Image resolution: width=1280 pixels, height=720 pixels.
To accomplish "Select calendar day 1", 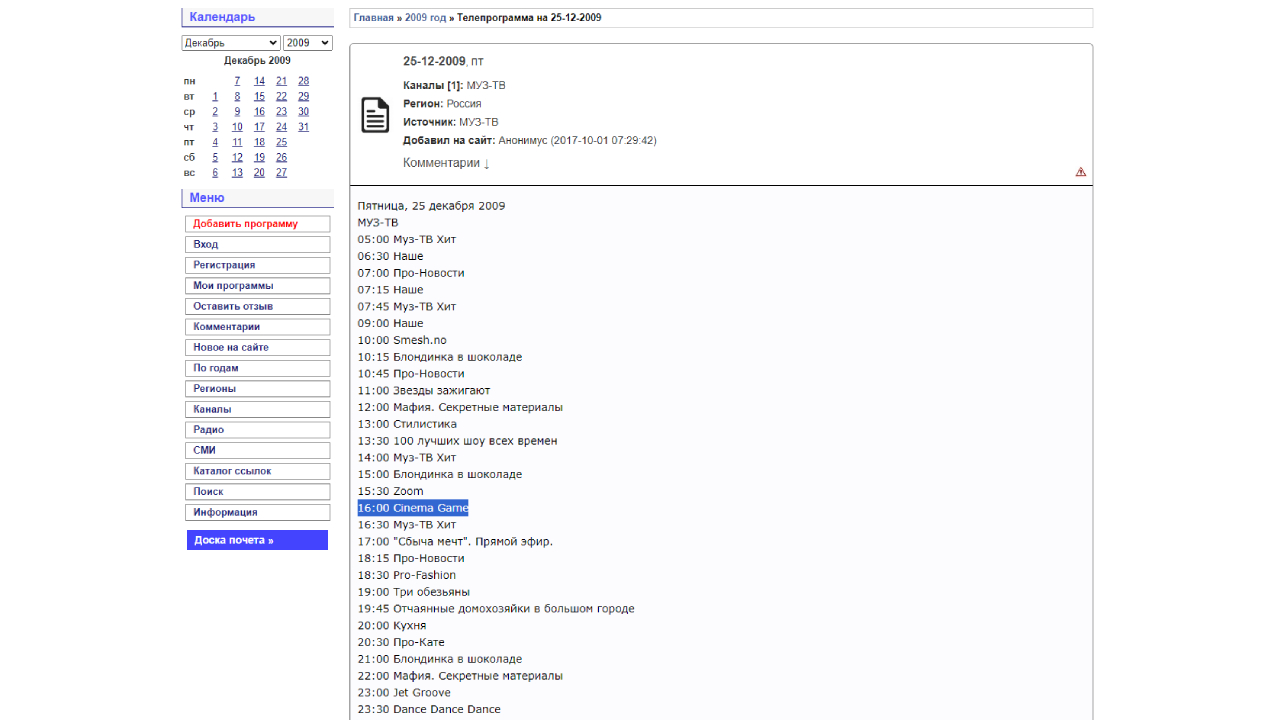I will (x=215, y=97).
